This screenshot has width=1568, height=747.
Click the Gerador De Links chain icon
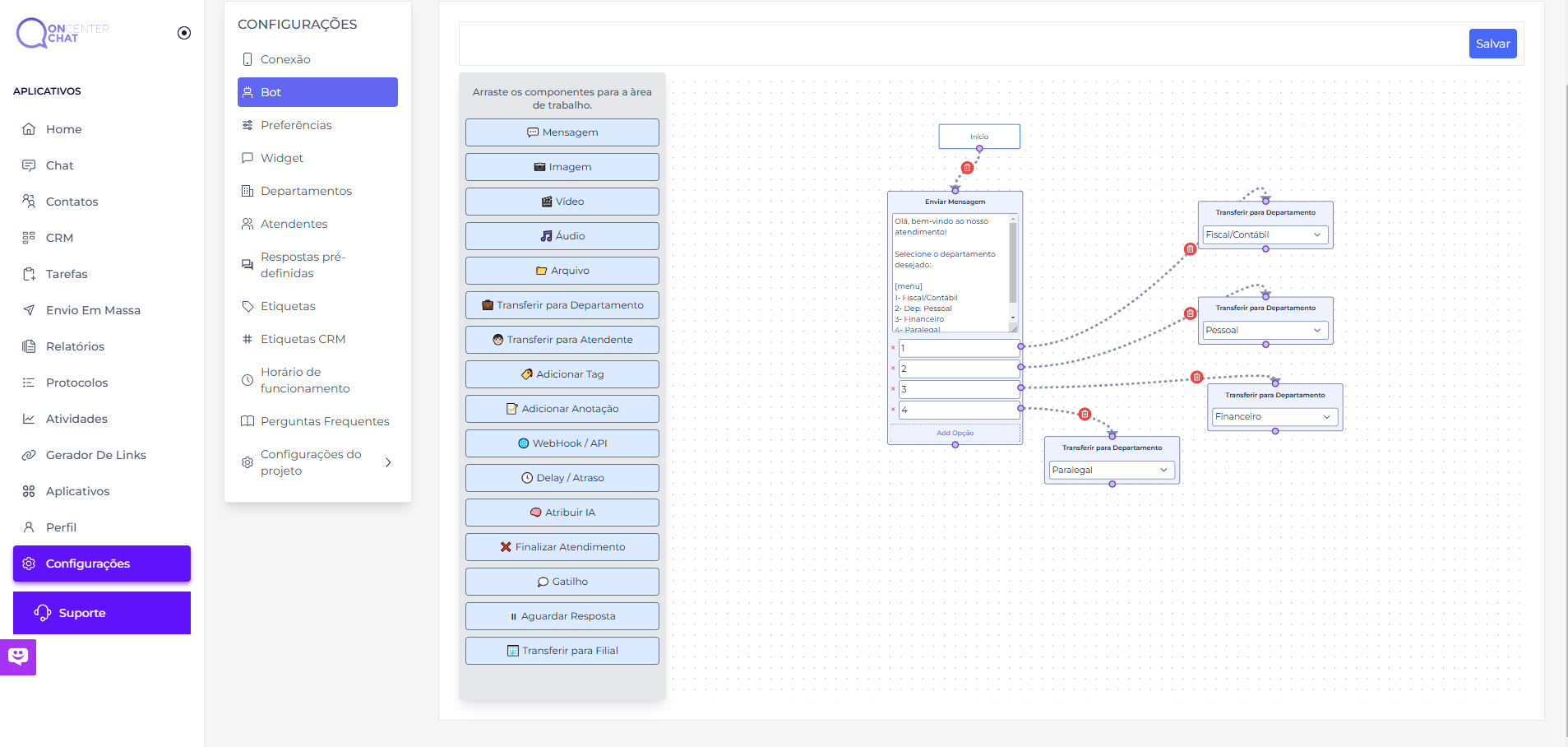click(29, 455)
